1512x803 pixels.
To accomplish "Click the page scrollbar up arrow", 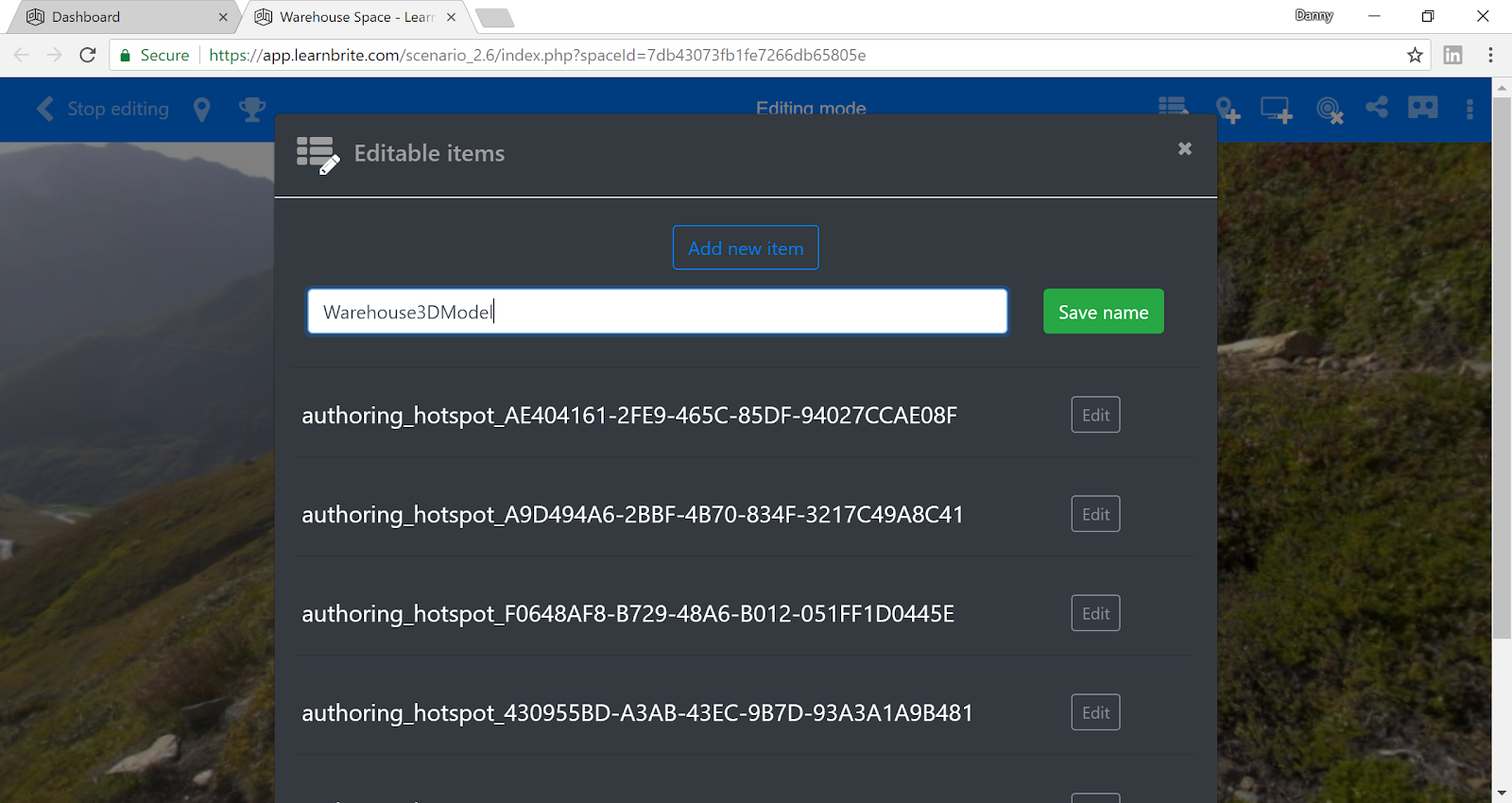I will [x=1502, y=88].
